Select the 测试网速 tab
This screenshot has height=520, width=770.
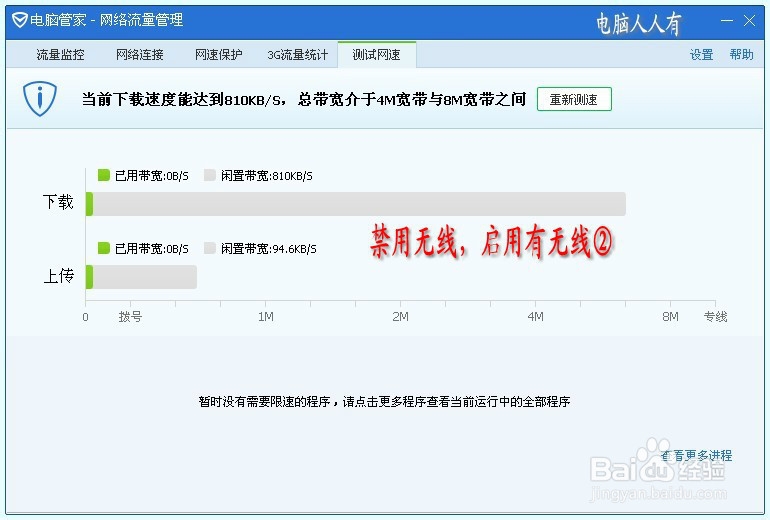tap(377, 55)
